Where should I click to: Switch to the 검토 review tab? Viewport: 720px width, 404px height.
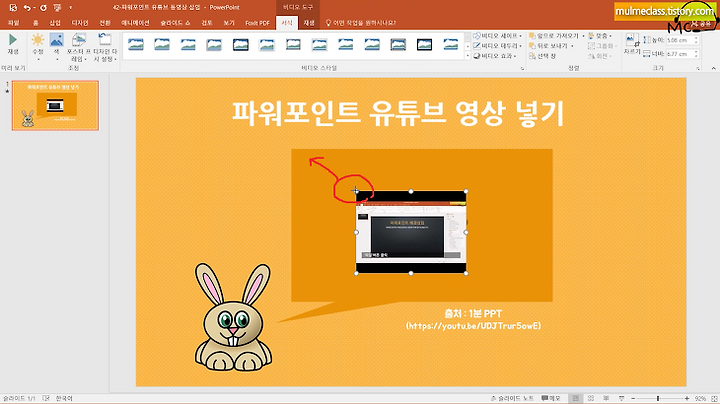coord(207,23)
